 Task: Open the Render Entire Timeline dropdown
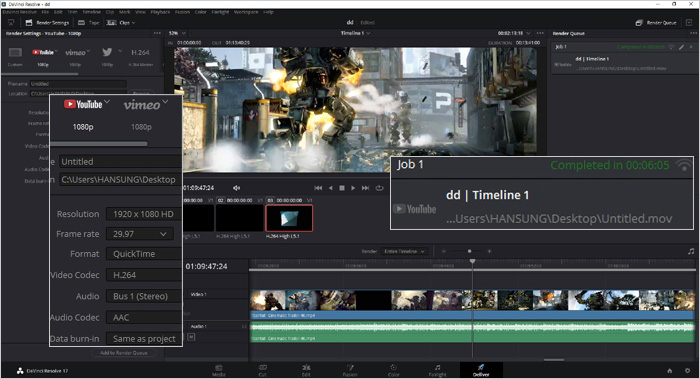(x=404, y=251)
